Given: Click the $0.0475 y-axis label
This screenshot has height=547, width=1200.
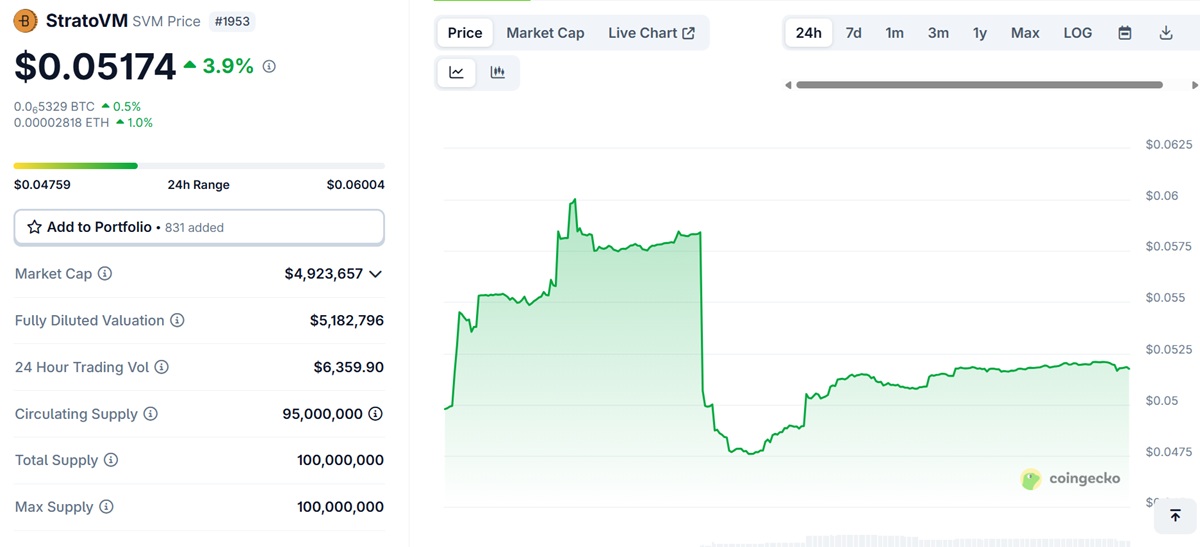Looking at the screenshot, I should (x=1169, y=452).
